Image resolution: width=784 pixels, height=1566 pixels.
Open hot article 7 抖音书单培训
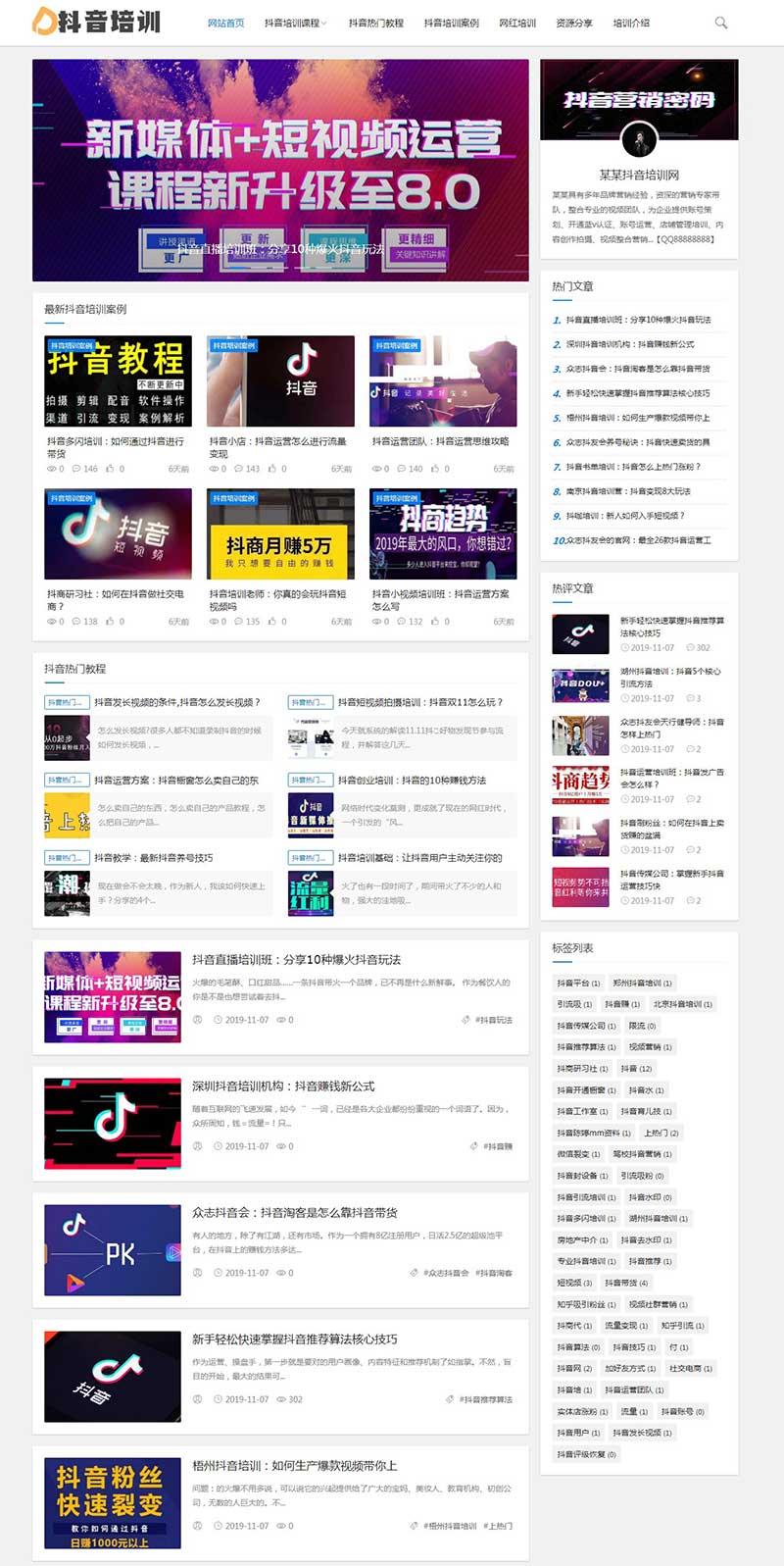(x=634, y=467)
